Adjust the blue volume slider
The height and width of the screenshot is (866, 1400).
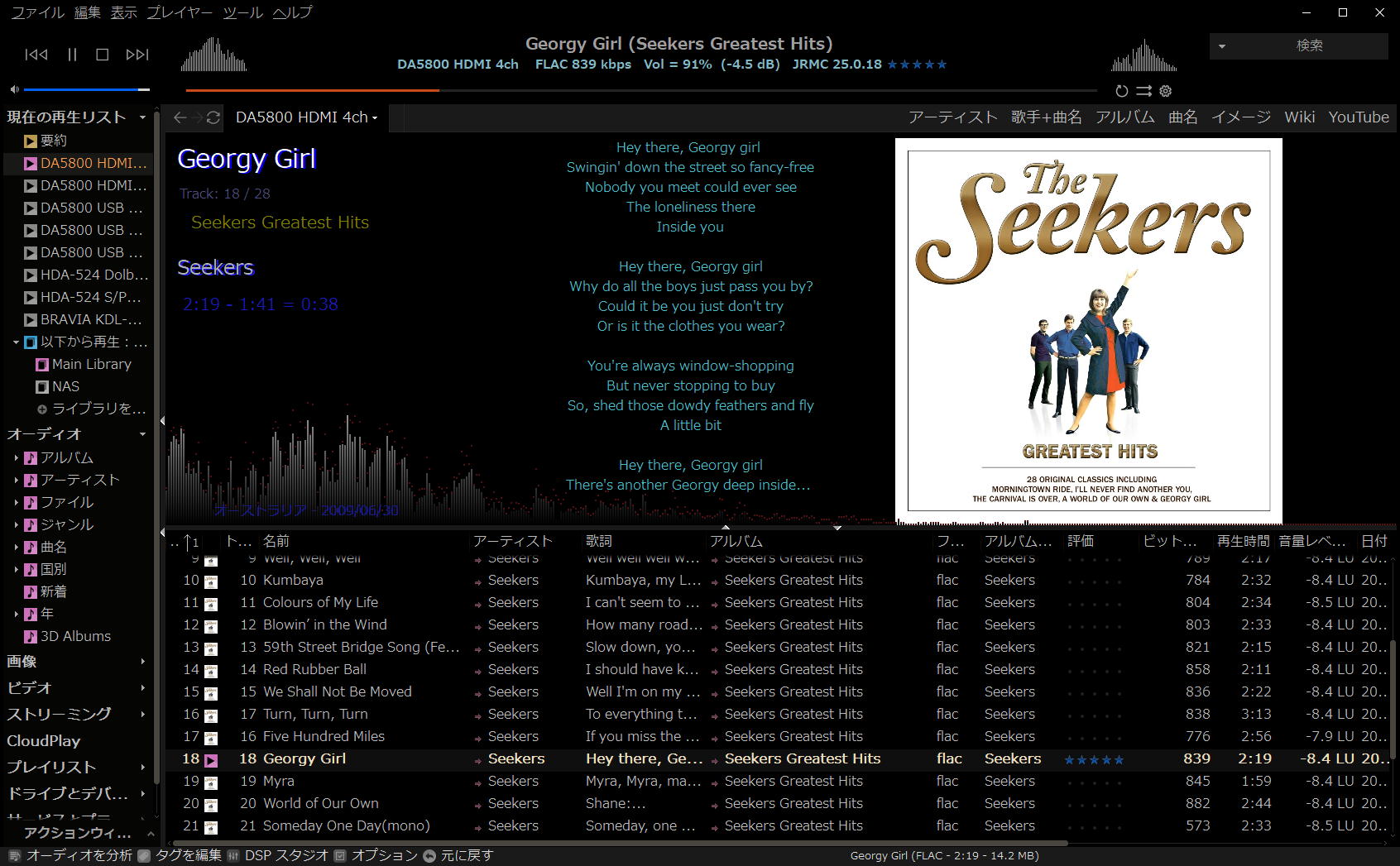86,89
